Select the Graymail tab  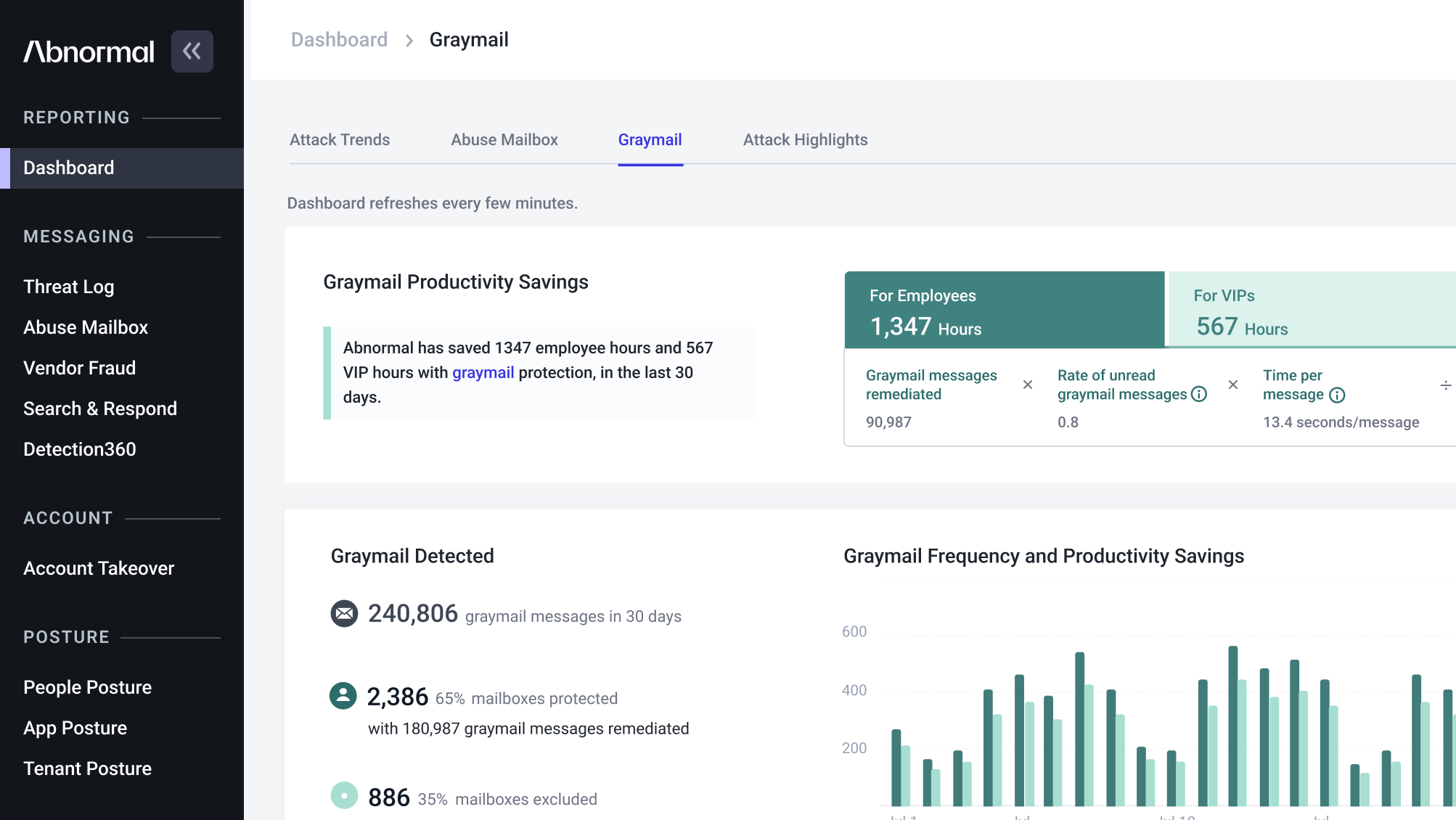point(650,140)
